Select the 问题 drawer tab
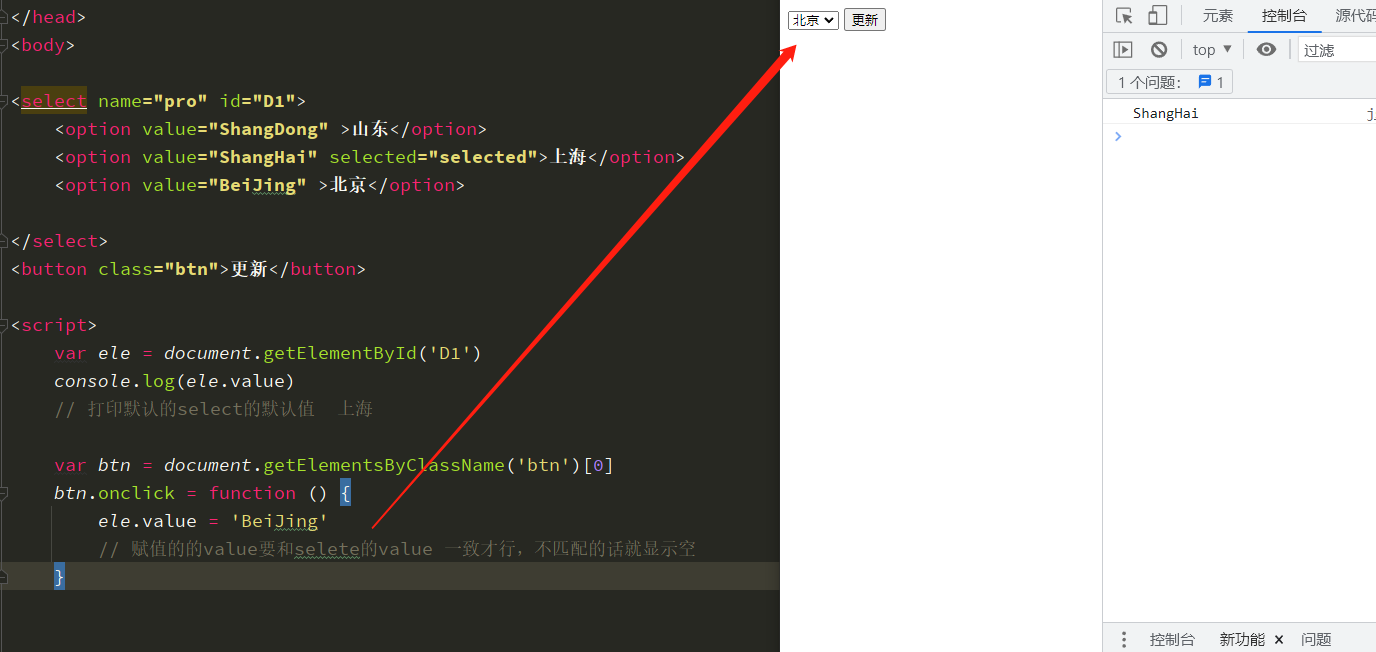The height and width of the screenshot is (652, 1376). [x=1316, y=639]
